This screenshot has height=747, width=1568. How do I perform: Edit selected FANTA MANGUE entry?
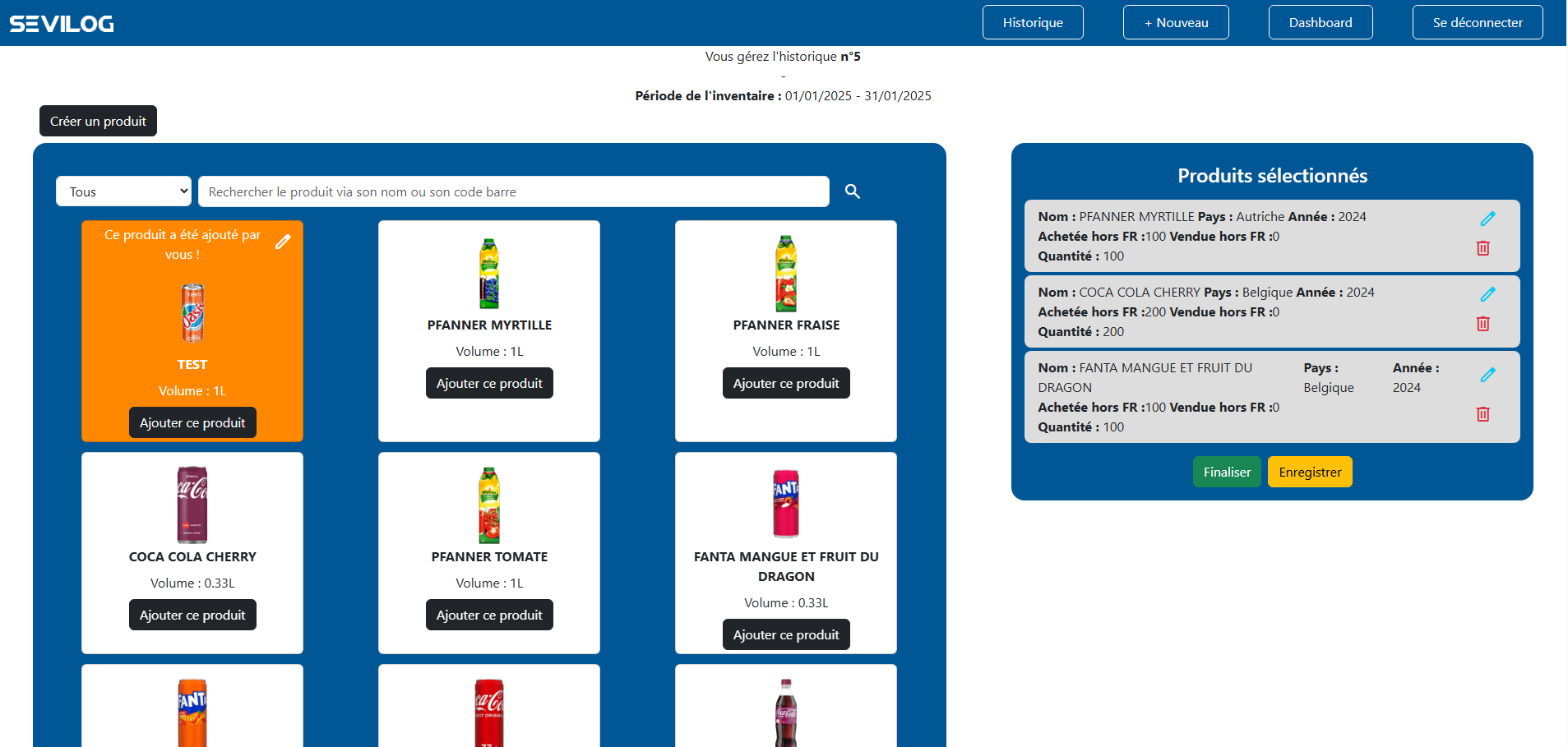pyautogui.click(x=1487, y=375)
